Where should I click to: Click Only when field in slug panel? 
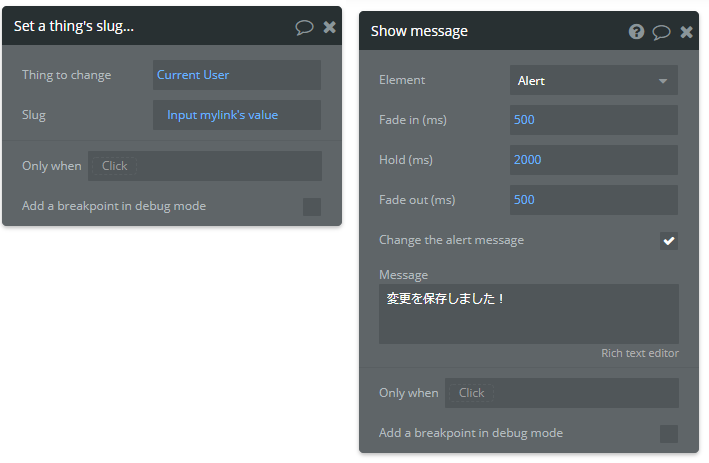[205, 166]
